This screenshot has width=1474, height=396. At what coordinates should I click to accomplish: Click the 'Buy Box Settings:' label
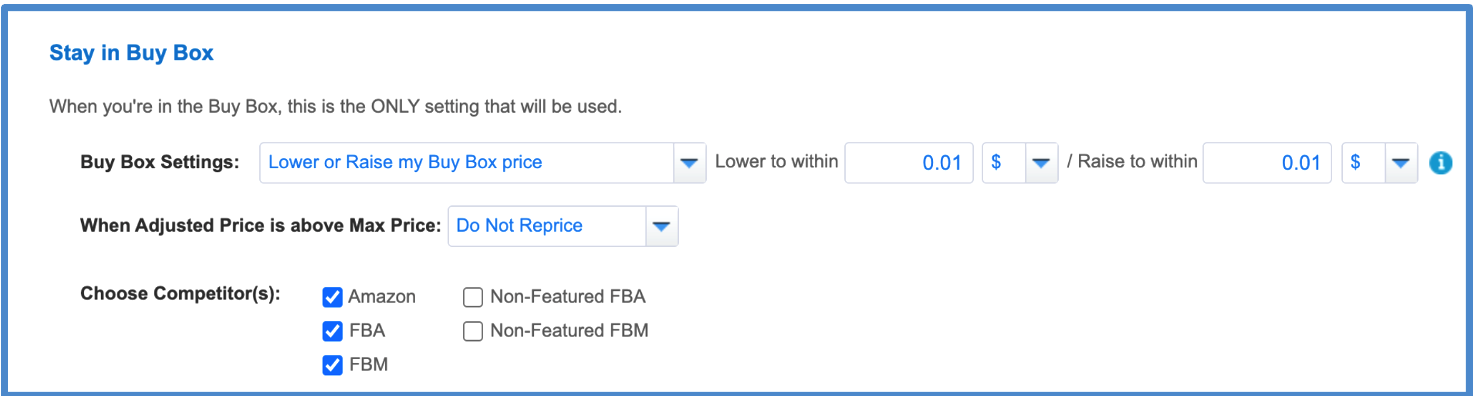(x=160, y=163)
